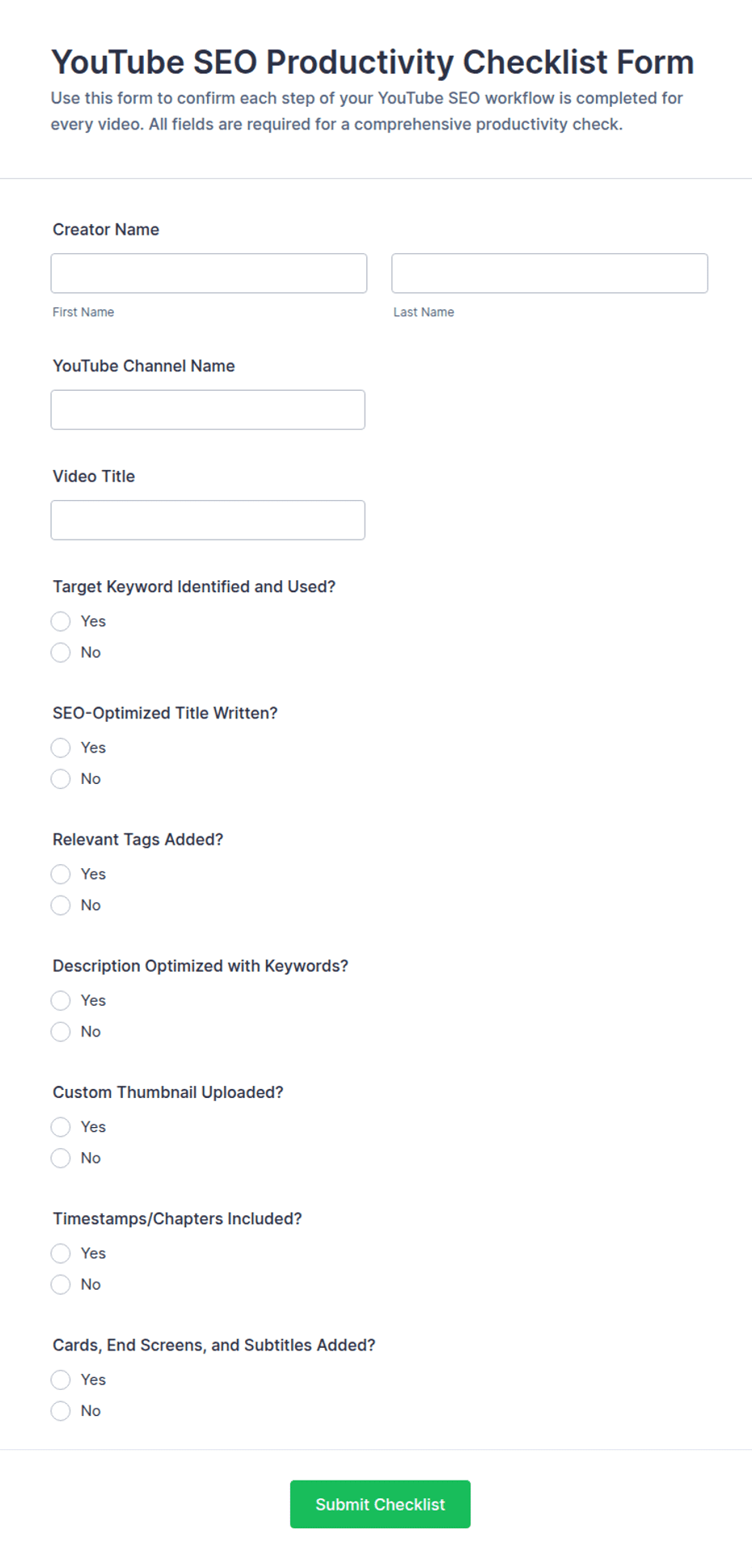Select No for Target Keyword Identified
This screenshot has width=752, height=1568.
[61, 652]
